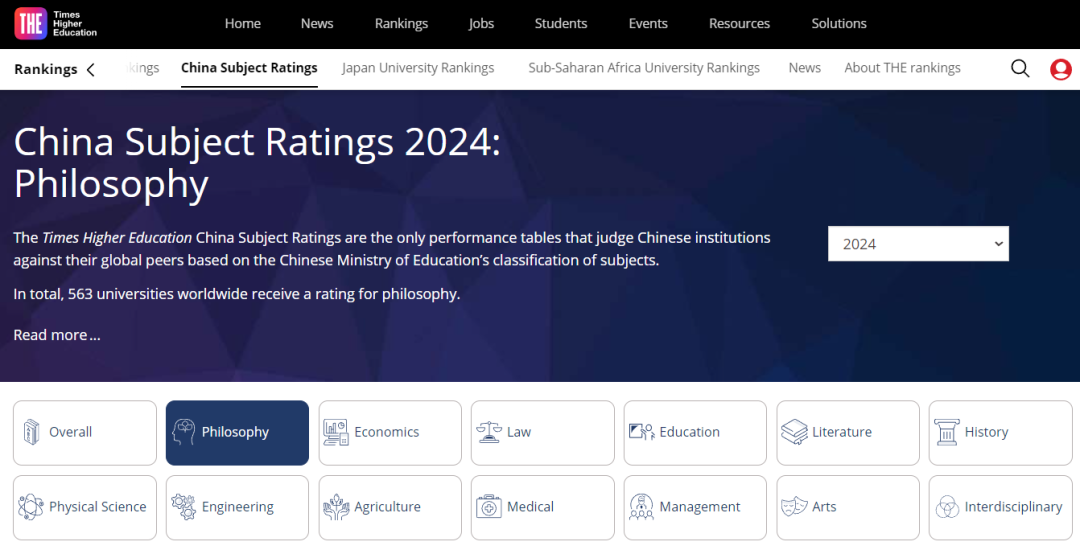Click the Read more link
Viewport: 1080px width, 554px height.
[57, 335]
